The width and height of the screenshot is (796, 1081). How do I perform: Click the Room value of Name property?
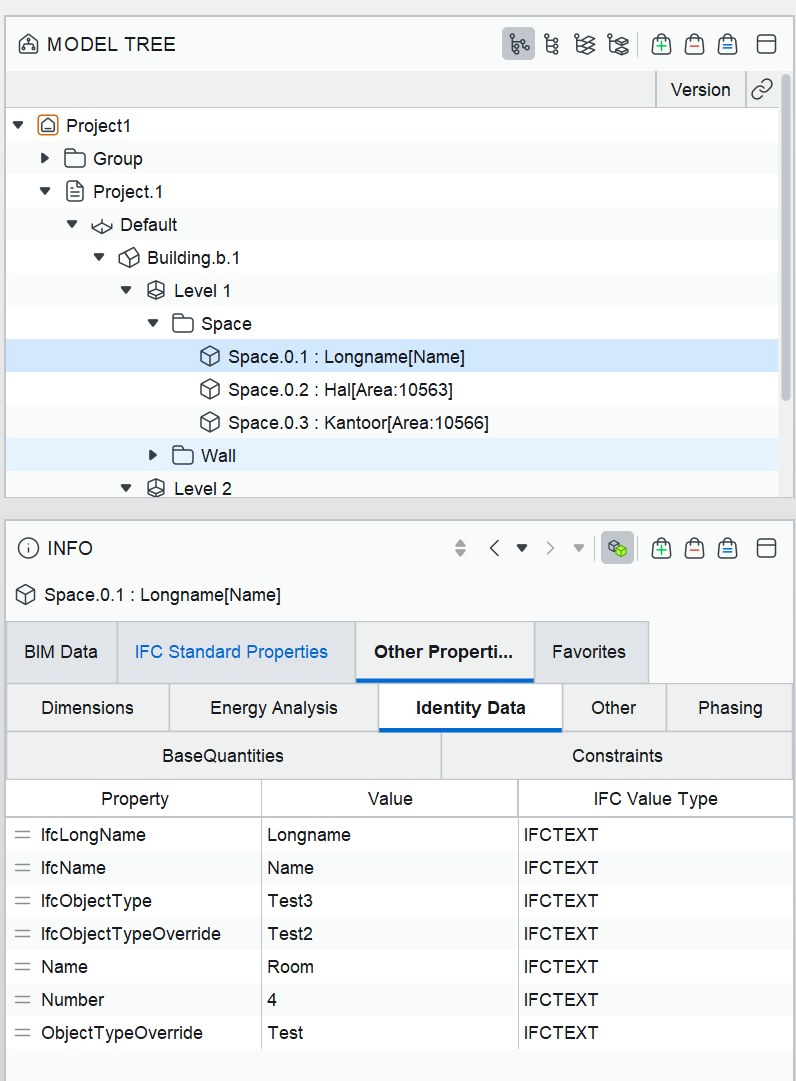pyautogui.click(x=290, y=967)
